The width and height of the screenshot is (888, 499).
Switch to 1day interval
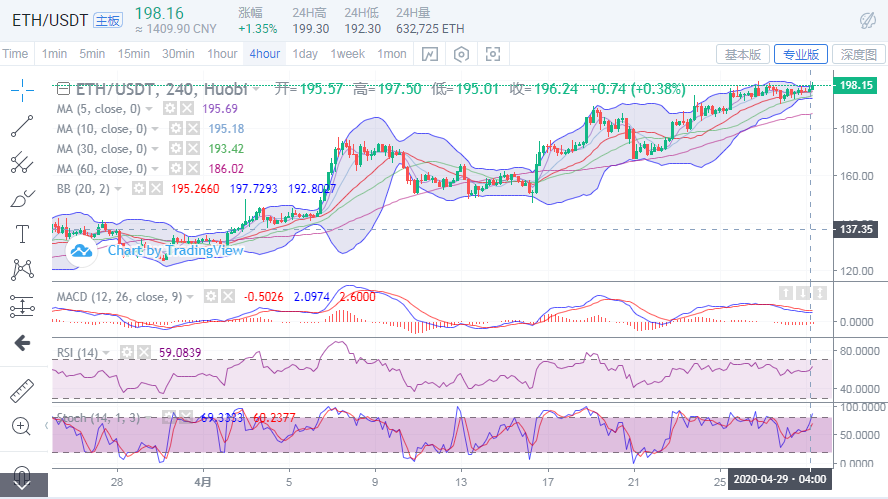click(x=305, y=54)
